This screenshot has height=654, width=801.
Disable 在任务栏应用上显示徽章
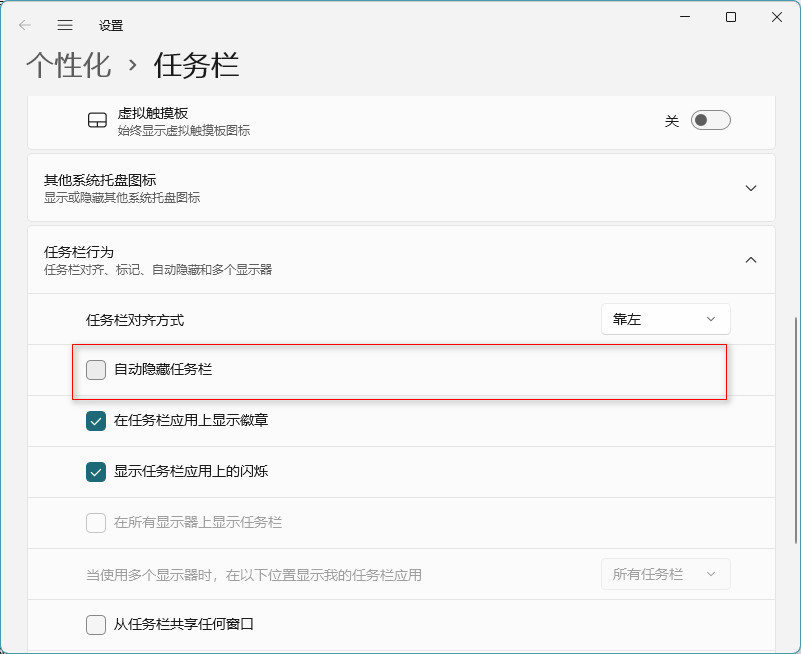click(95, 421)
